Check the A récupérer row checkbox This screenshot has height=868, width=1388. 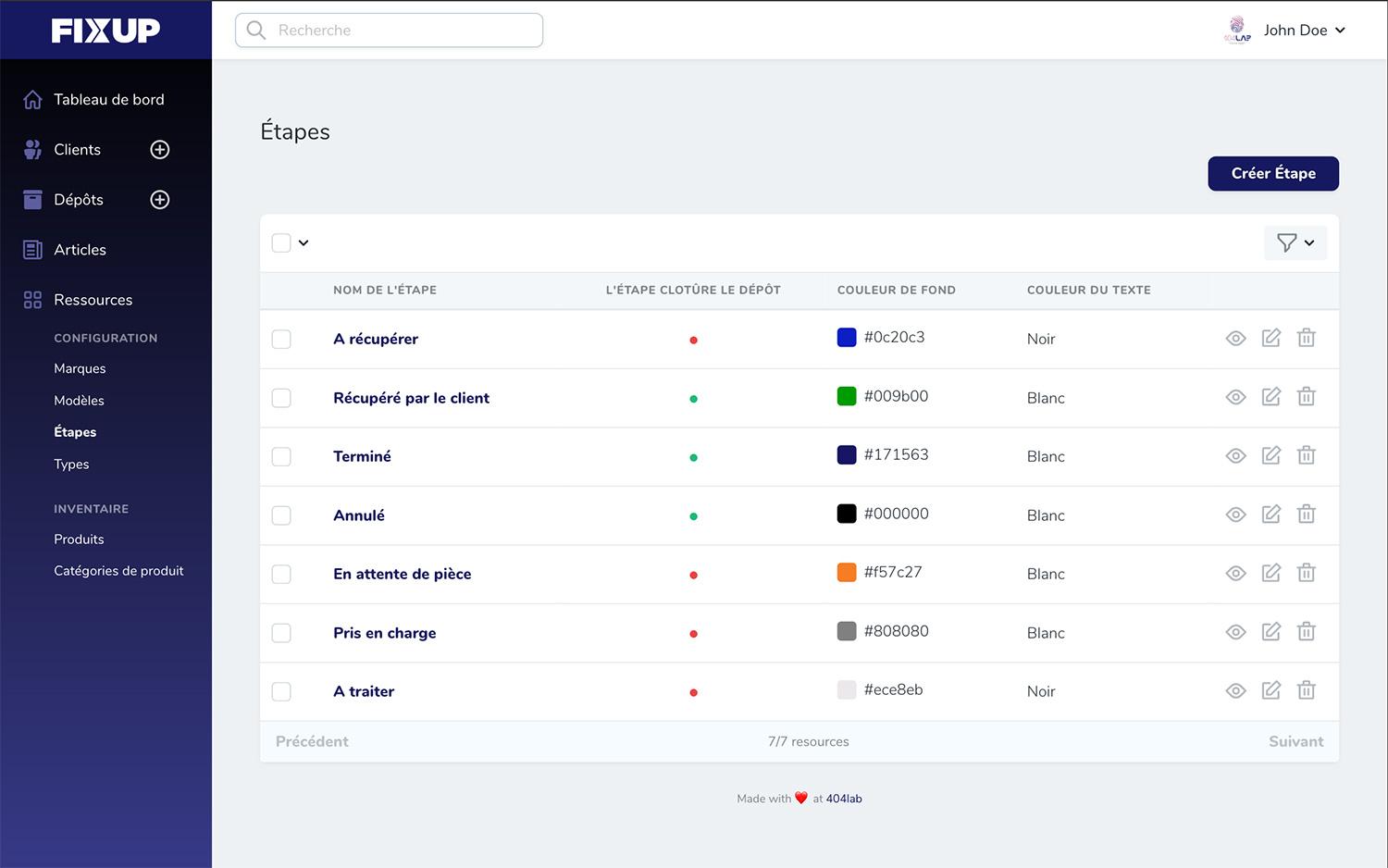pos(281,340)
